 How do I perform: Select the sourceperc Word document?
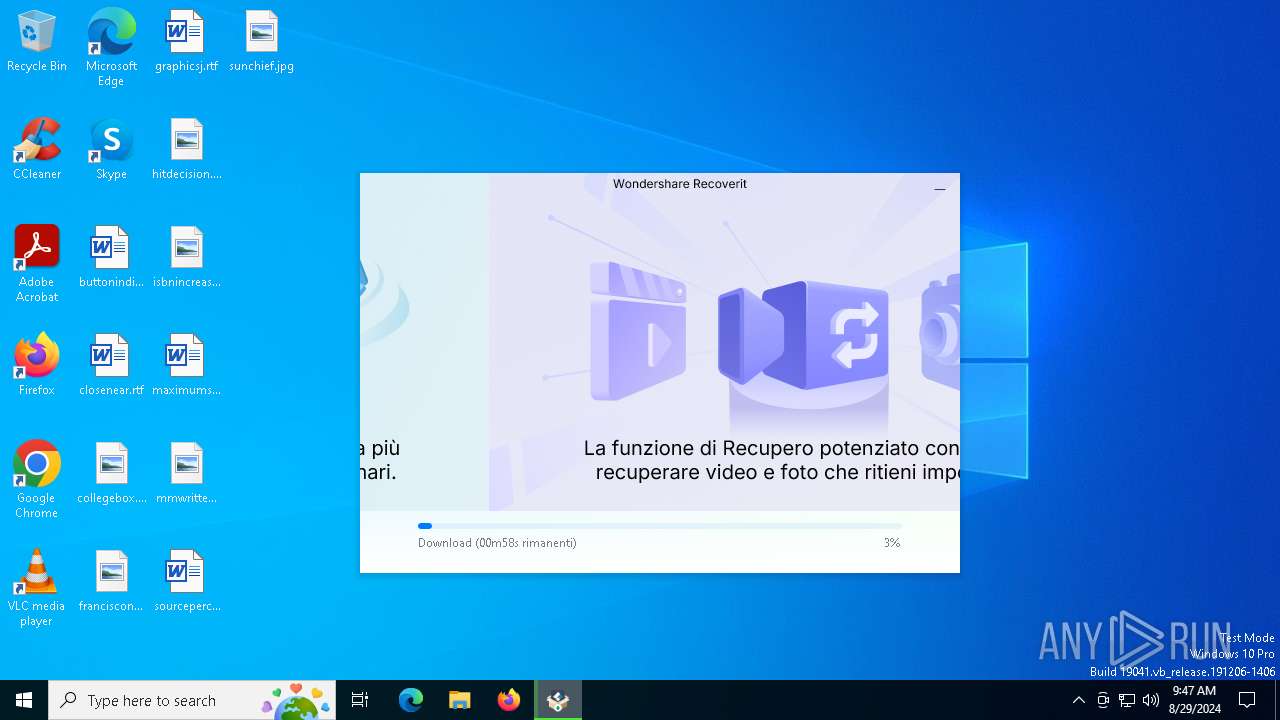(x=186, y=582)
